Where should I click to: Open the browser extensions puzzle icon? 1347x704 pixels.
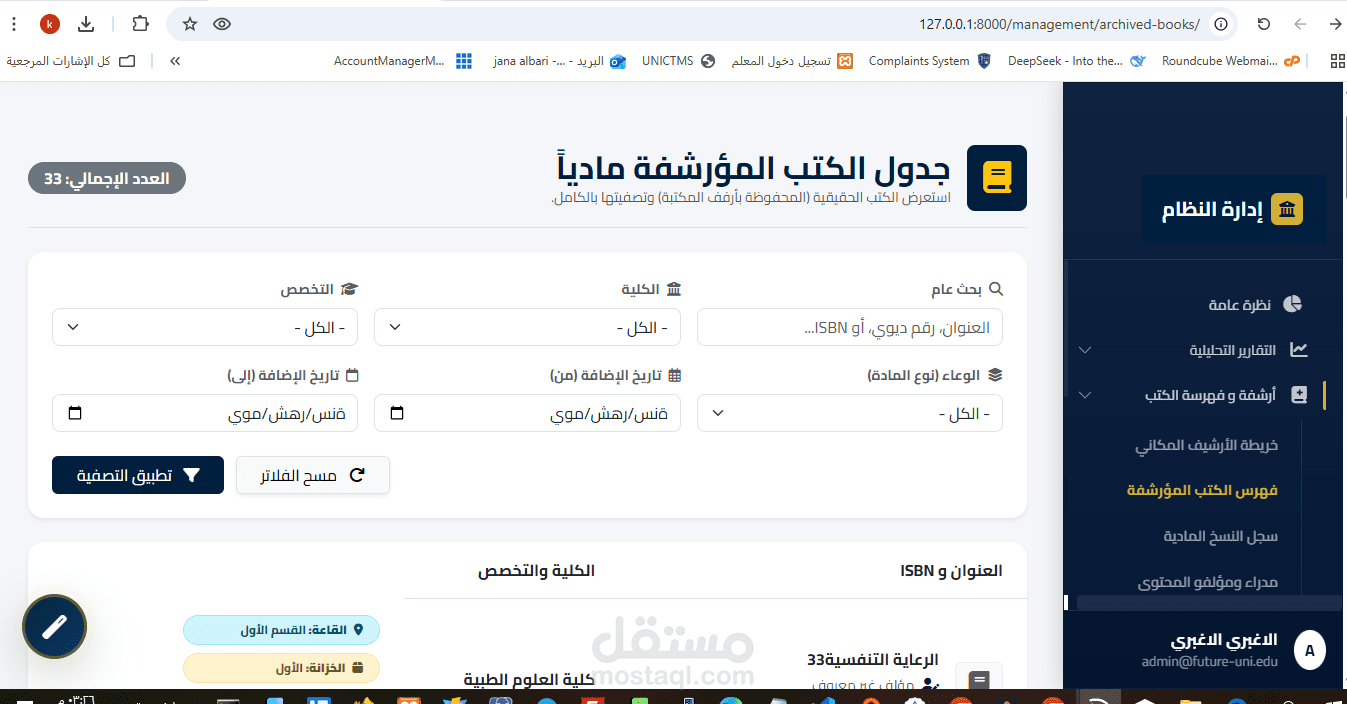click(x=140, y=24)
